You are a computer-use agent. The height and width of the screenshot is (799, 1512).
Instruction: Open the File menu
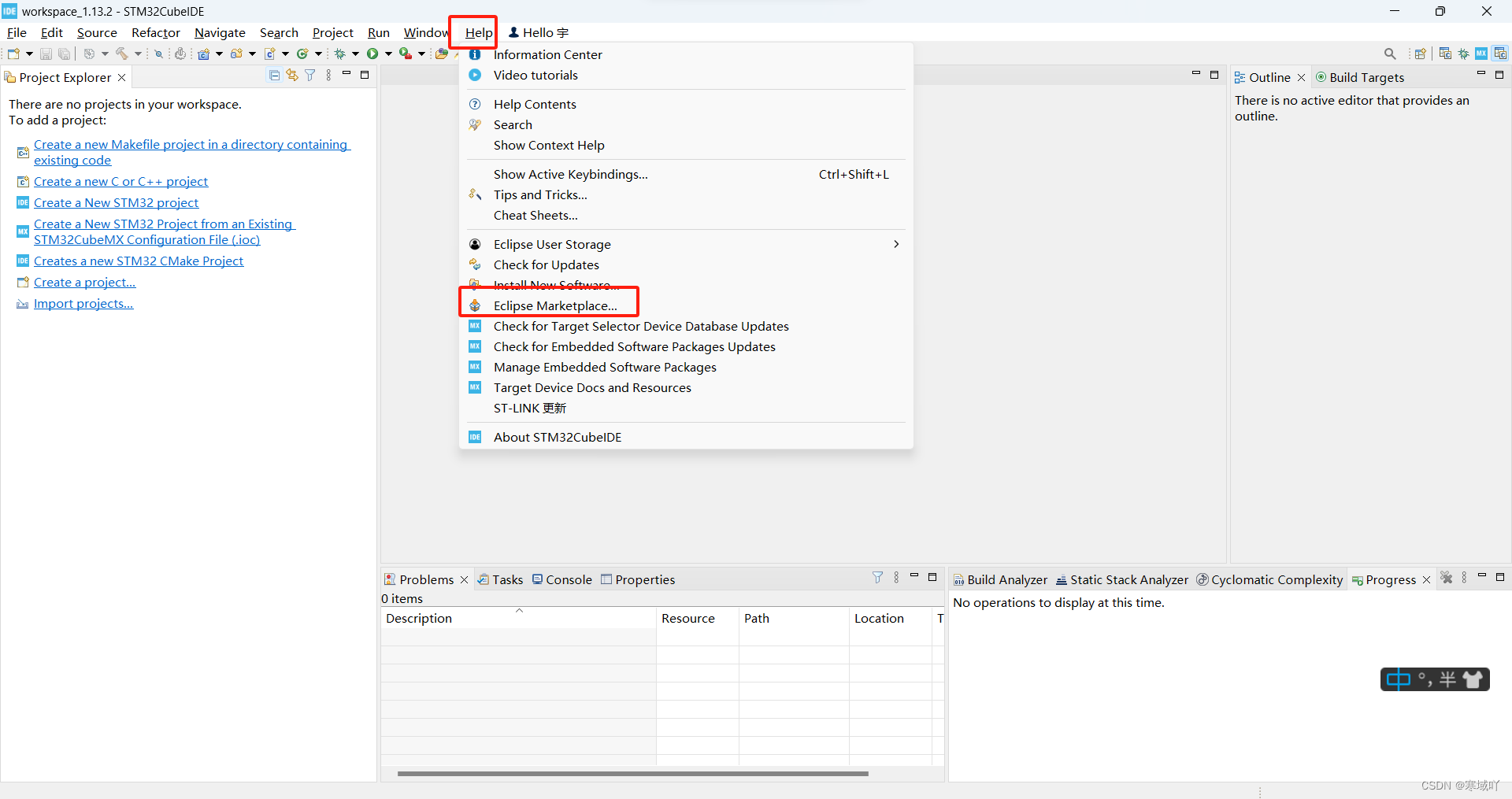[17, 32]
